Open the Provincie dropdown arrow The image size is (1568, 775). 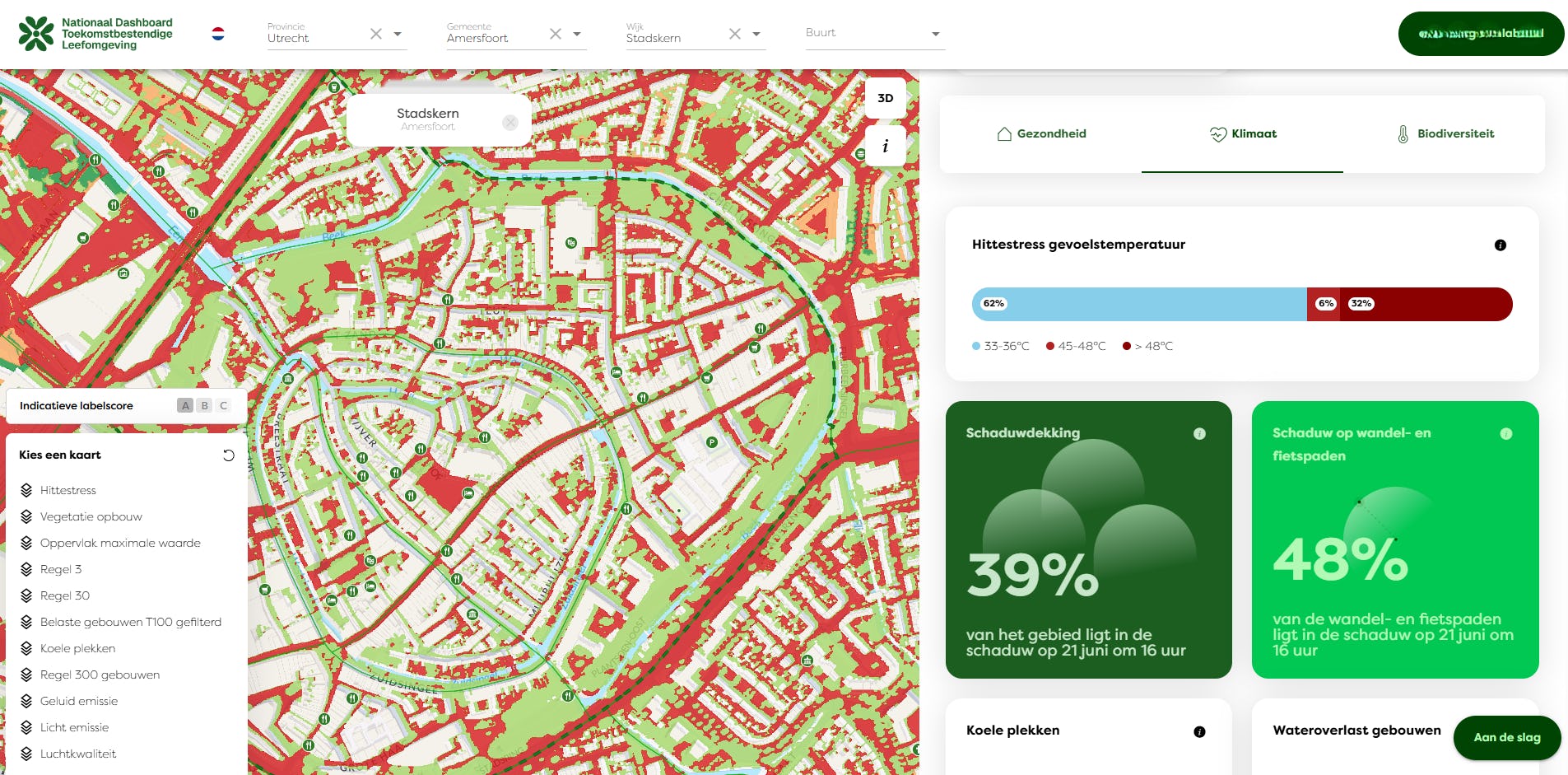(x=398, y=34)
